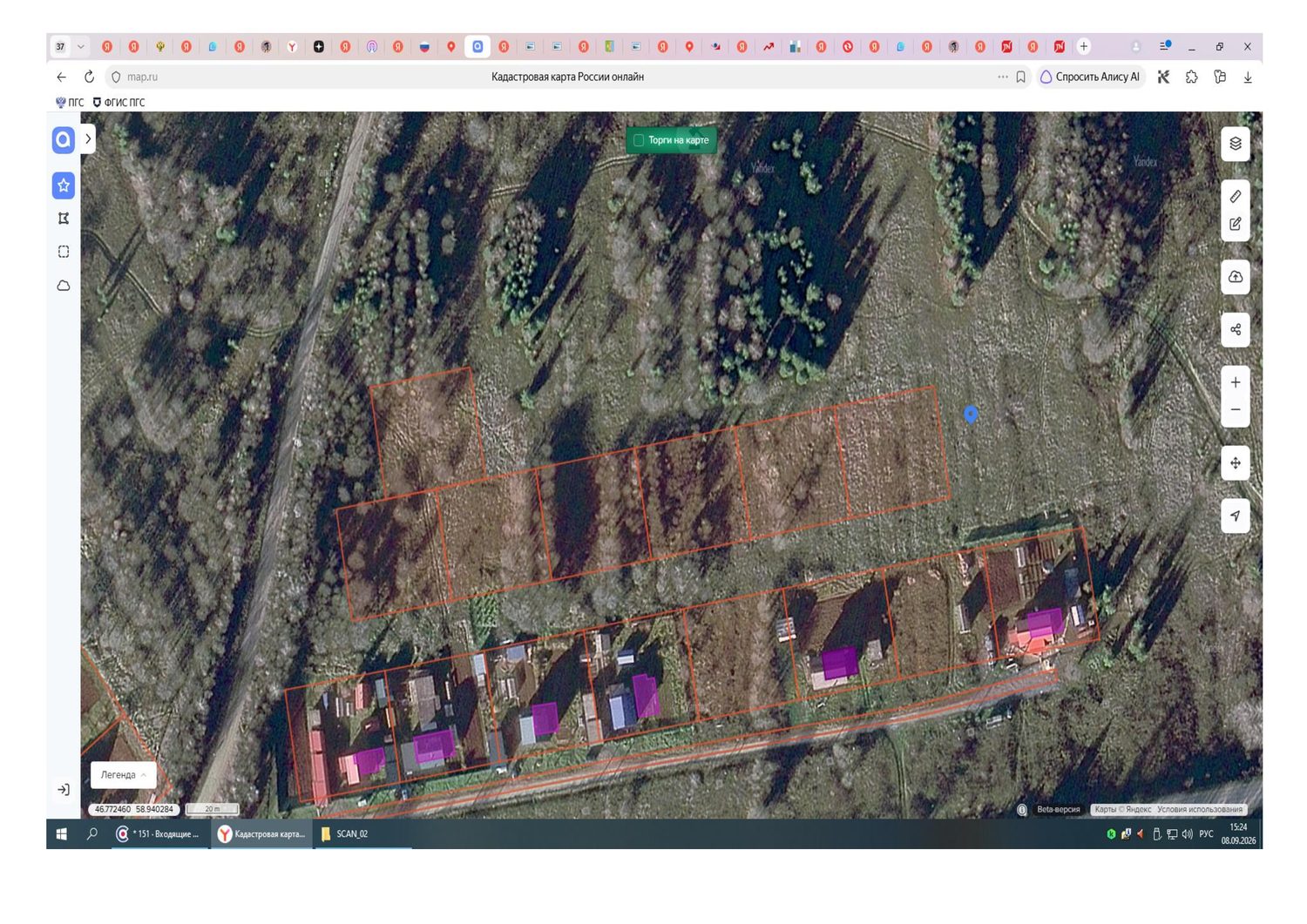Select the polygon drawing tool in sidebar
The image size is (1307, 924).
tap(64, 219)
